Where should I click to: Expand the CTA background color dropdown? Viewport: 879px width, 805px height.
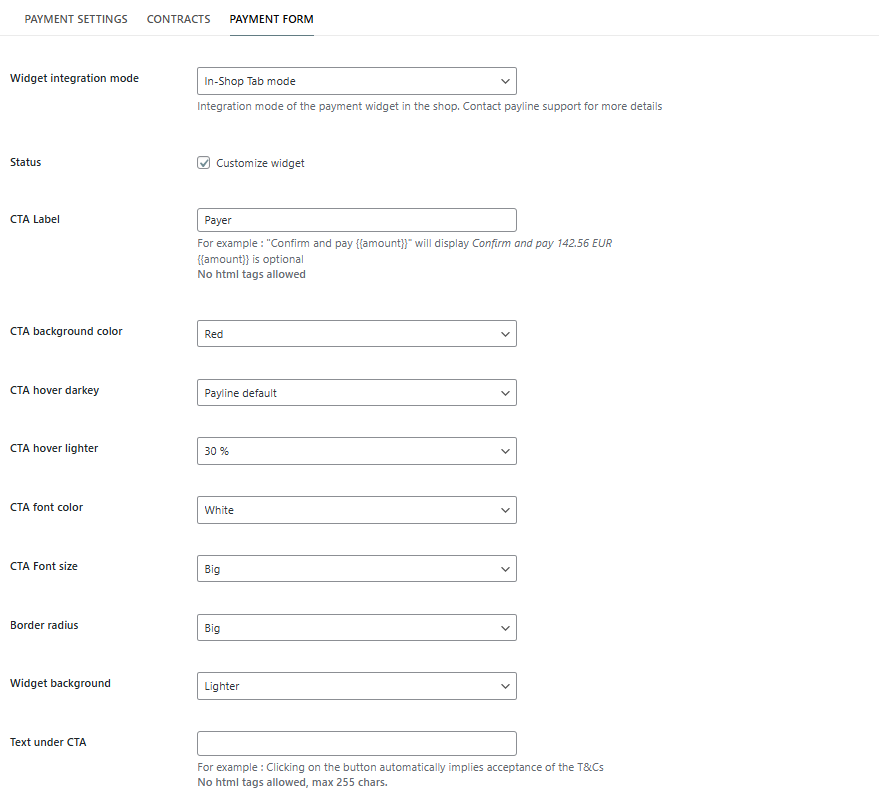(356, 334)
